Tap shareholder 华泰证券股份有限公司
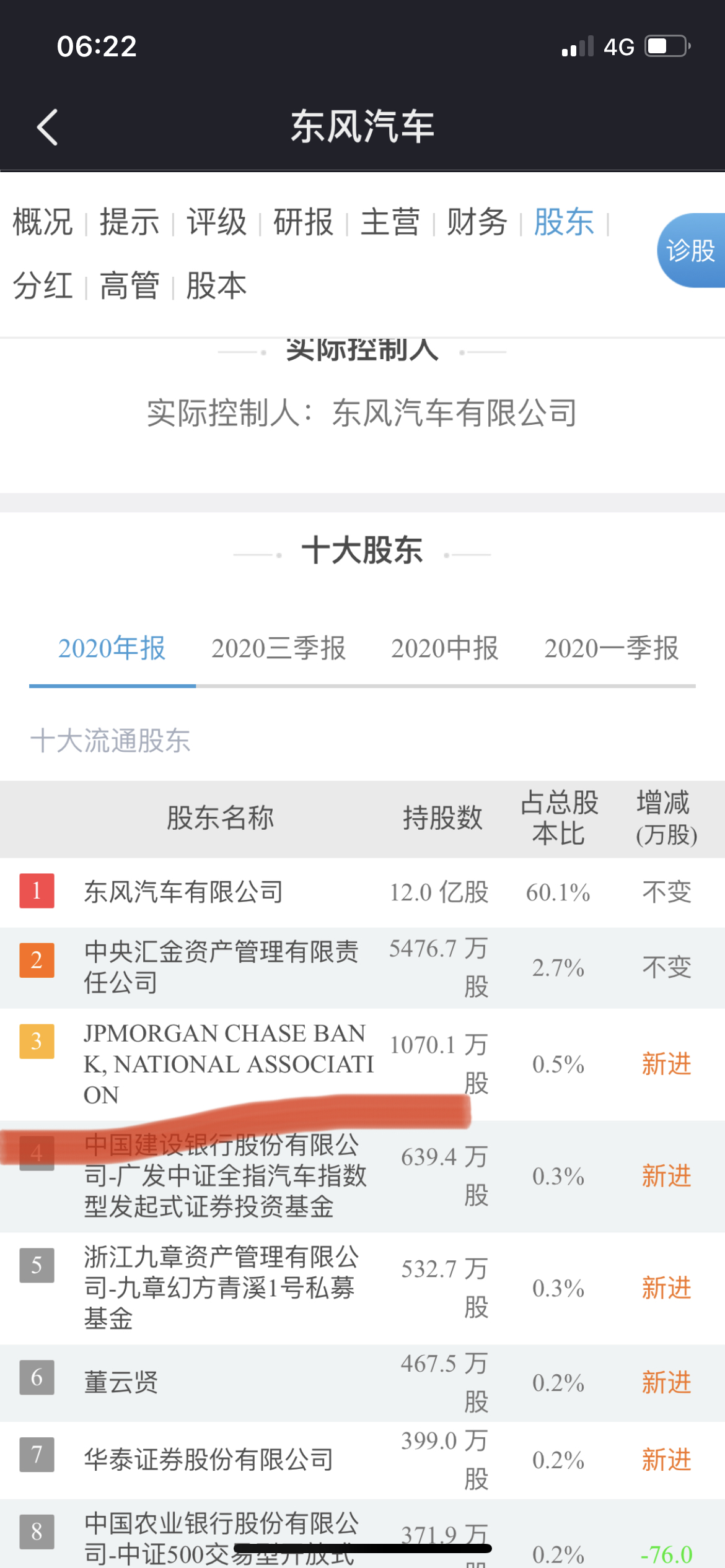The width and height of the screenshot is (725, 1568). coord(209,1460)
